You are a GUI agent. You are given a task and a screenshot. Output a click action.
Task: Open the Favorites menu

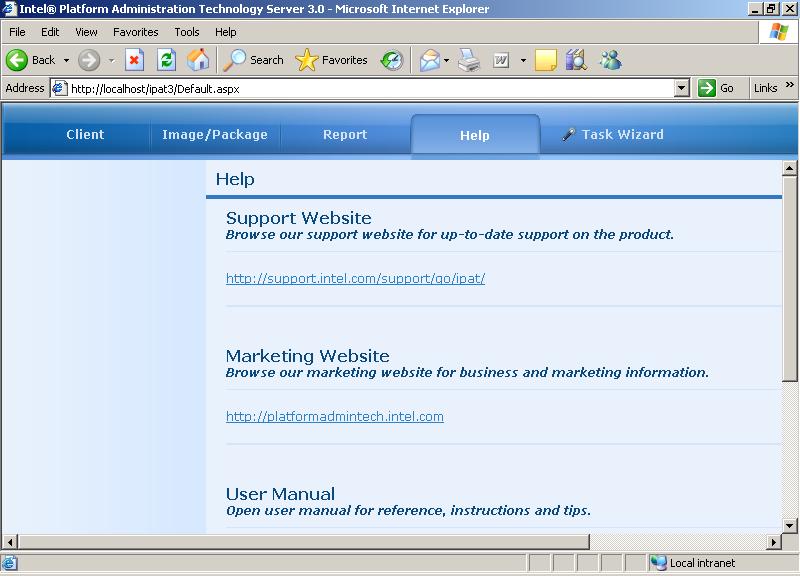pos(136,32)
